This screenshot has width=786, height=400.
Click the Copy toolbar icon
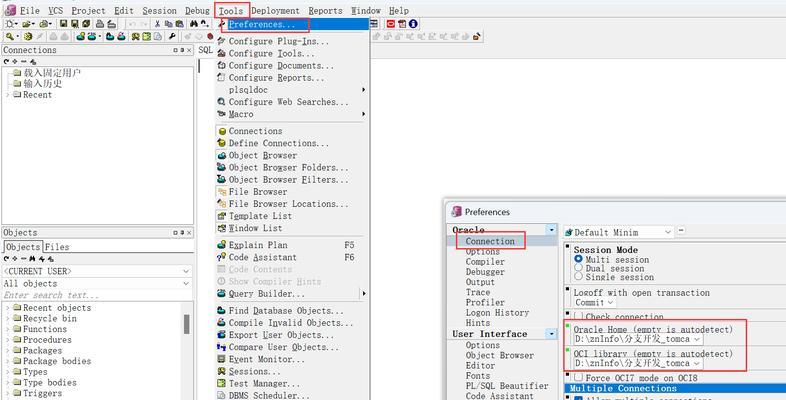click(168, 24)
